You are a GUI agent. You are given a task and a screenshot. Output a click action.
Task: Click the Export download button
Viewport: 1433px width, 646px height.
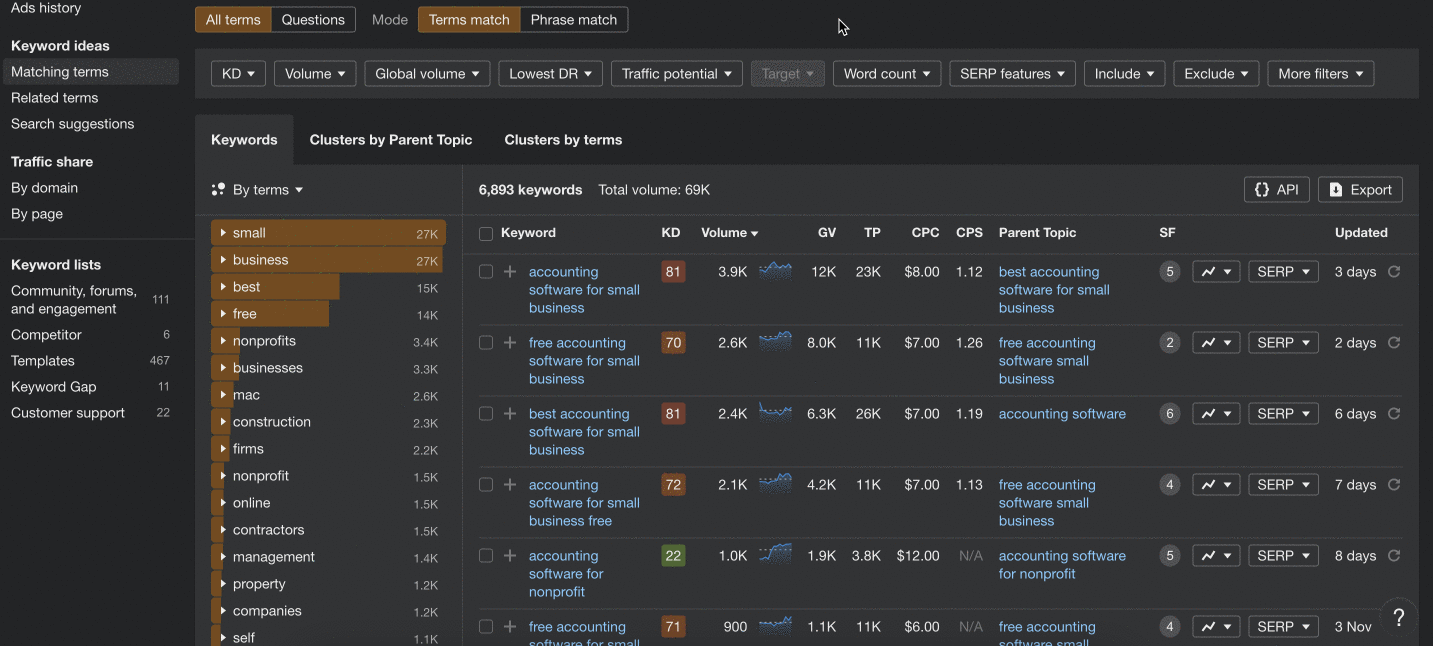(1360, 190)
